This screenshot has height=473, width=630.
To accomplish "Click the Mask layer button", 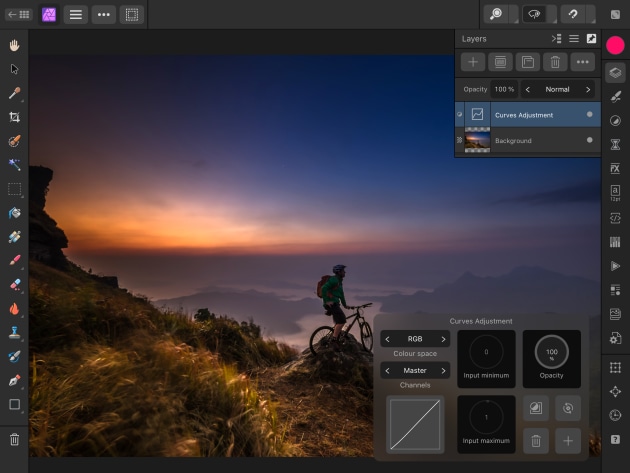I will [500, 62].
